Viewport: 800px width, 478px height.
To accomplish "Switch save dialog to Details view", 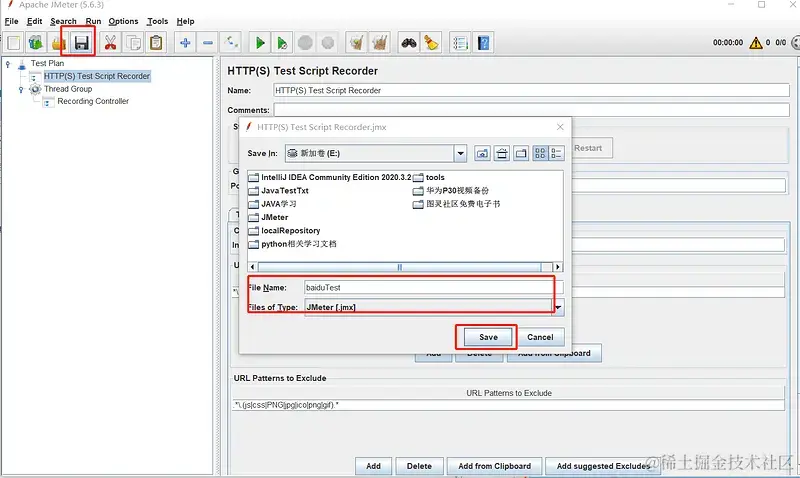I will pos(556,153).
